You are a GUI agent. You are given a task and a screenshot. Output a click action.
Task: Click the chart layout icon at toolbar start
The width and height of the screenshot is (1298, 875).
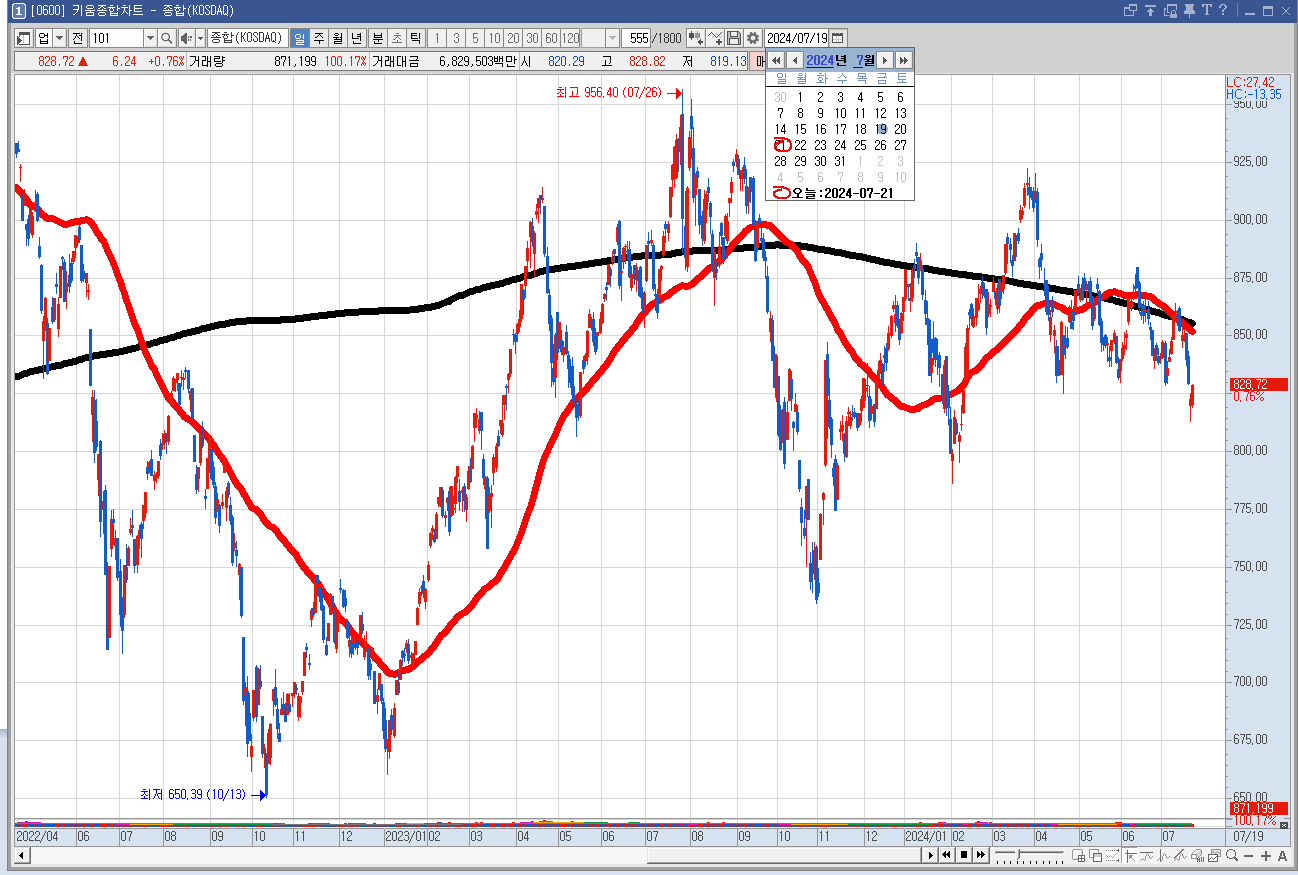click(24, 38)
